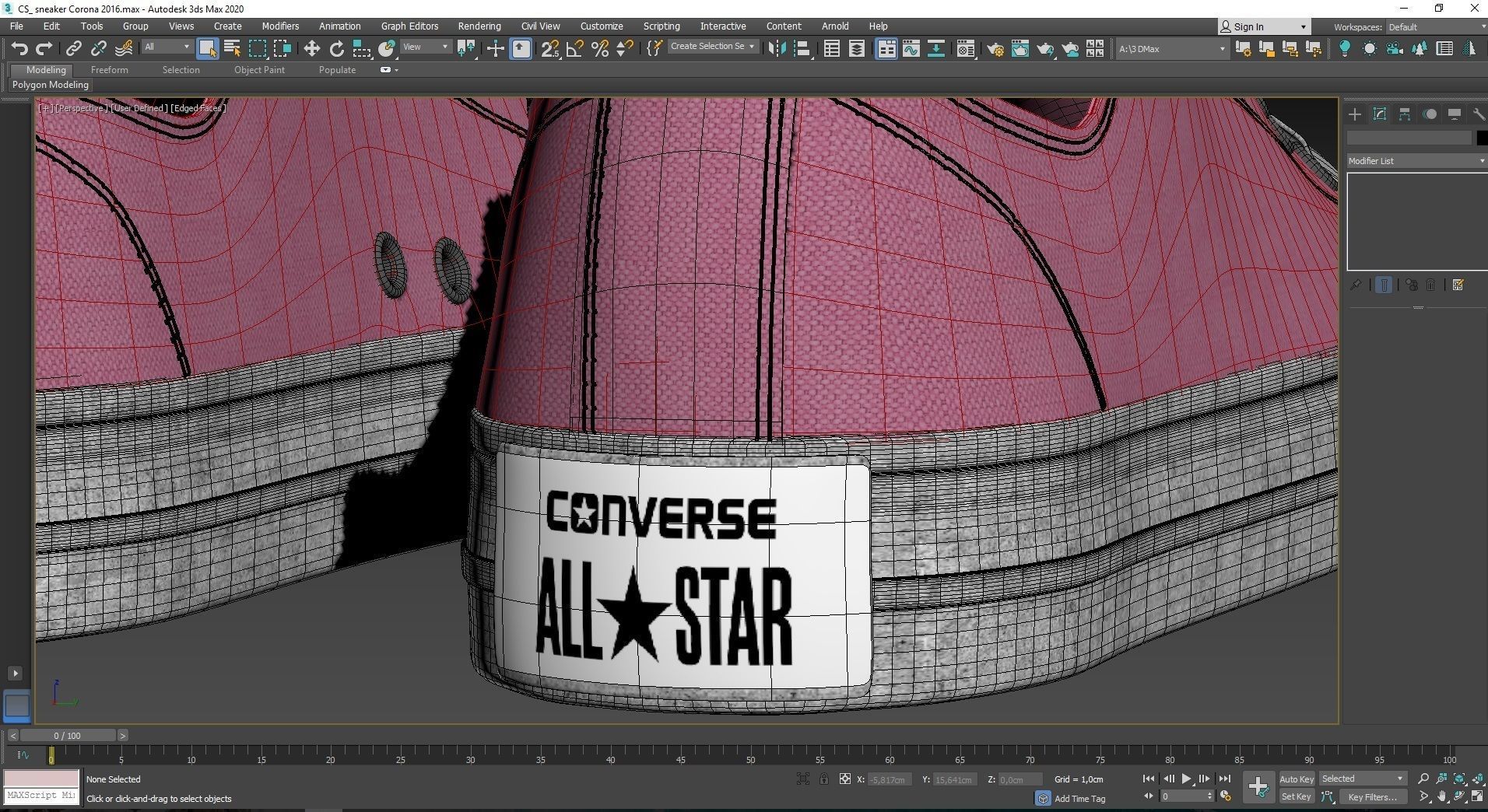This screenshot has height=812, width=1488.
Task: Choose Rectangular Selection Region tool
Action: coord(257,49)
